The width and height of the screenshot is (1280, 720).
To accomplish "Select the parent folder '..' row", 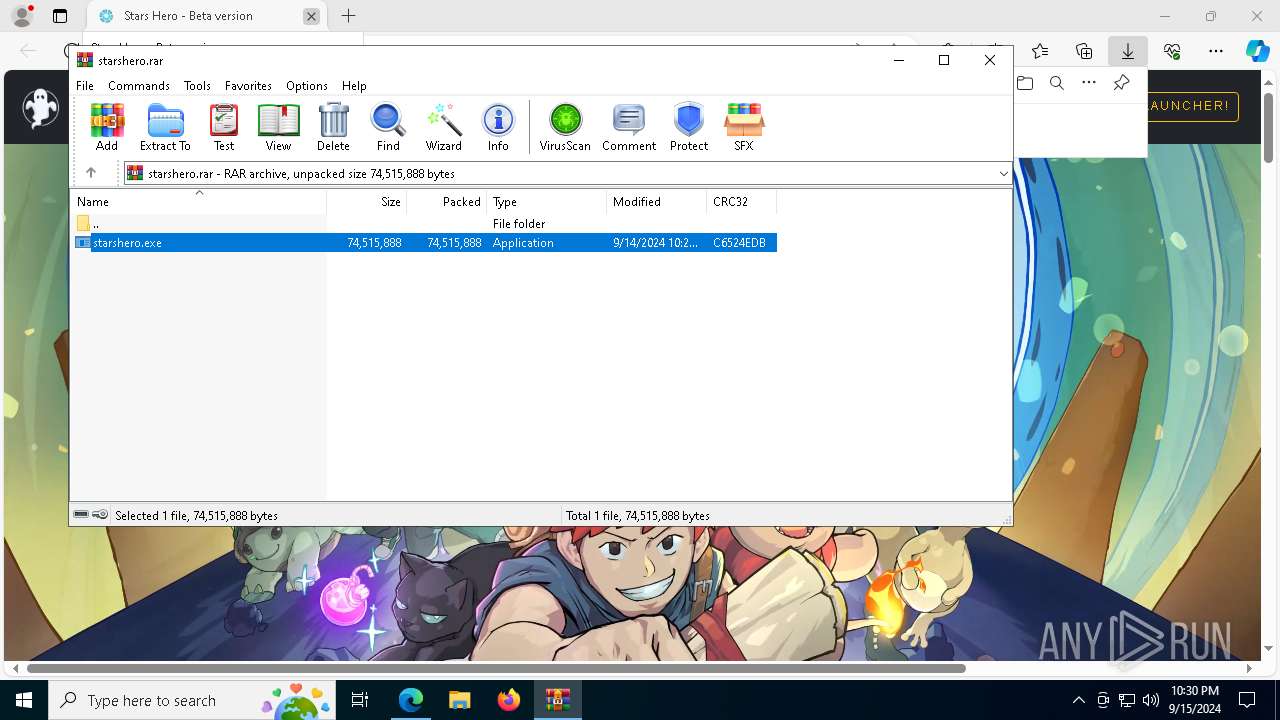I will click(425, 224).
